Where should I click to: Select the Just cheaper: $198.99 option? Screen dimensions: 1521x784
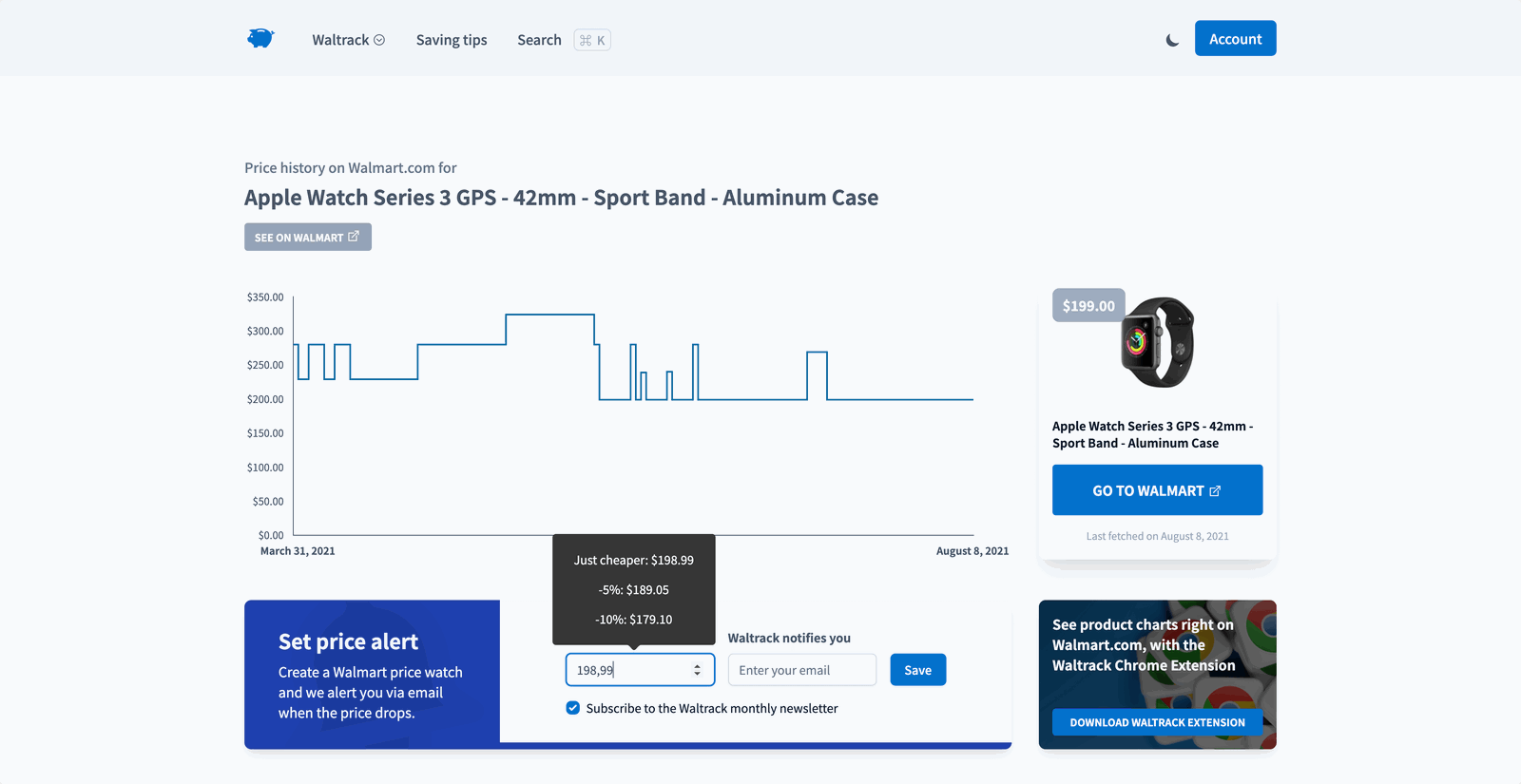[634, 560]
